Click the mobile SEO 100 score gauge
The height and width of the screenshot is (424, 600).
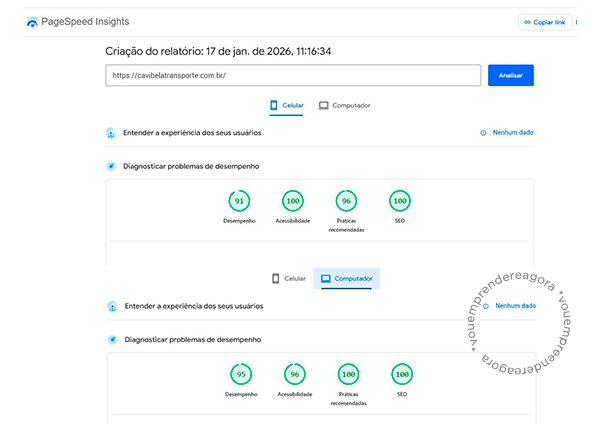pyautogui.click(x=400, y=201)
